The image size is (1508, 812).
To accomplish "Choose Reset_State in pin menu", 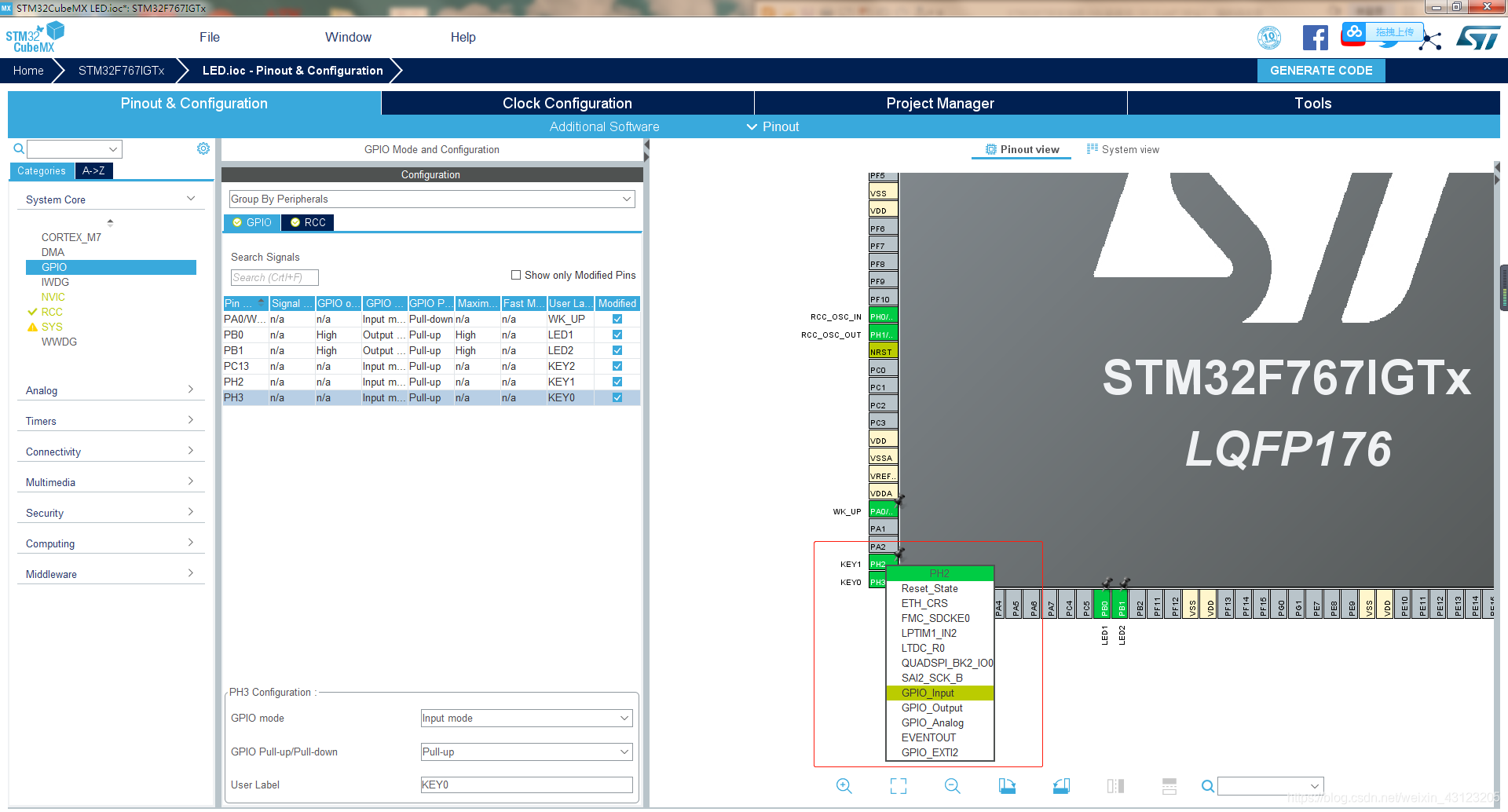I will click(x=939, y=588).
